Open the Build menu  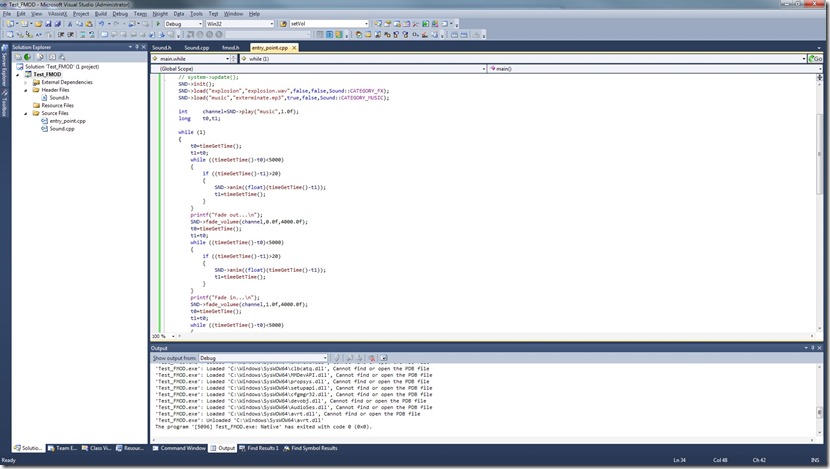tap(101, 14)
